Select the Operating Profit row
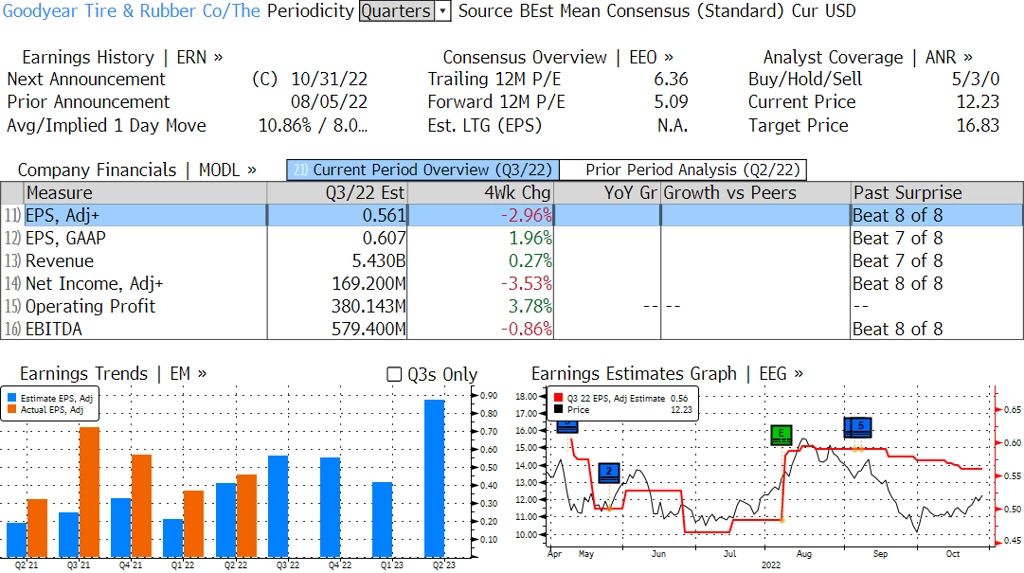 [x=512, y=306]
